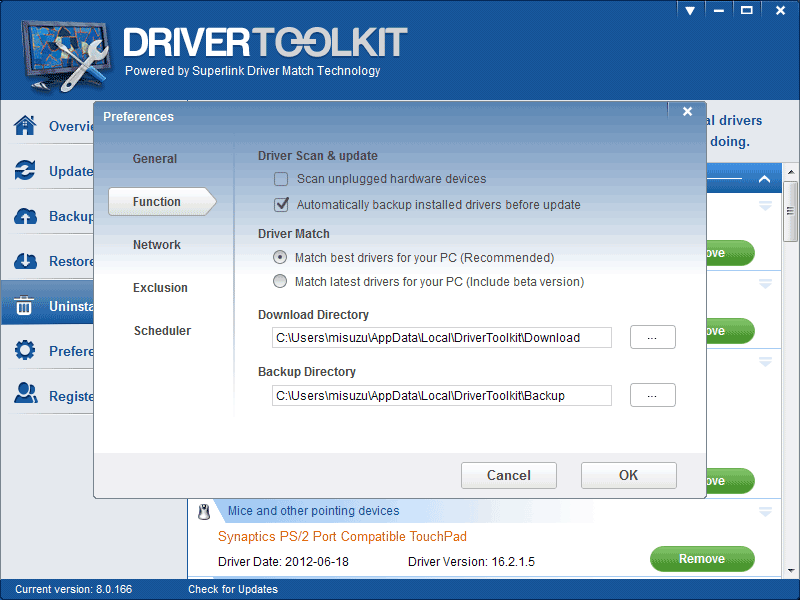Click the Download Directory path field
Viewport: 800px width, 600px height.
click(x=441, y=338)
